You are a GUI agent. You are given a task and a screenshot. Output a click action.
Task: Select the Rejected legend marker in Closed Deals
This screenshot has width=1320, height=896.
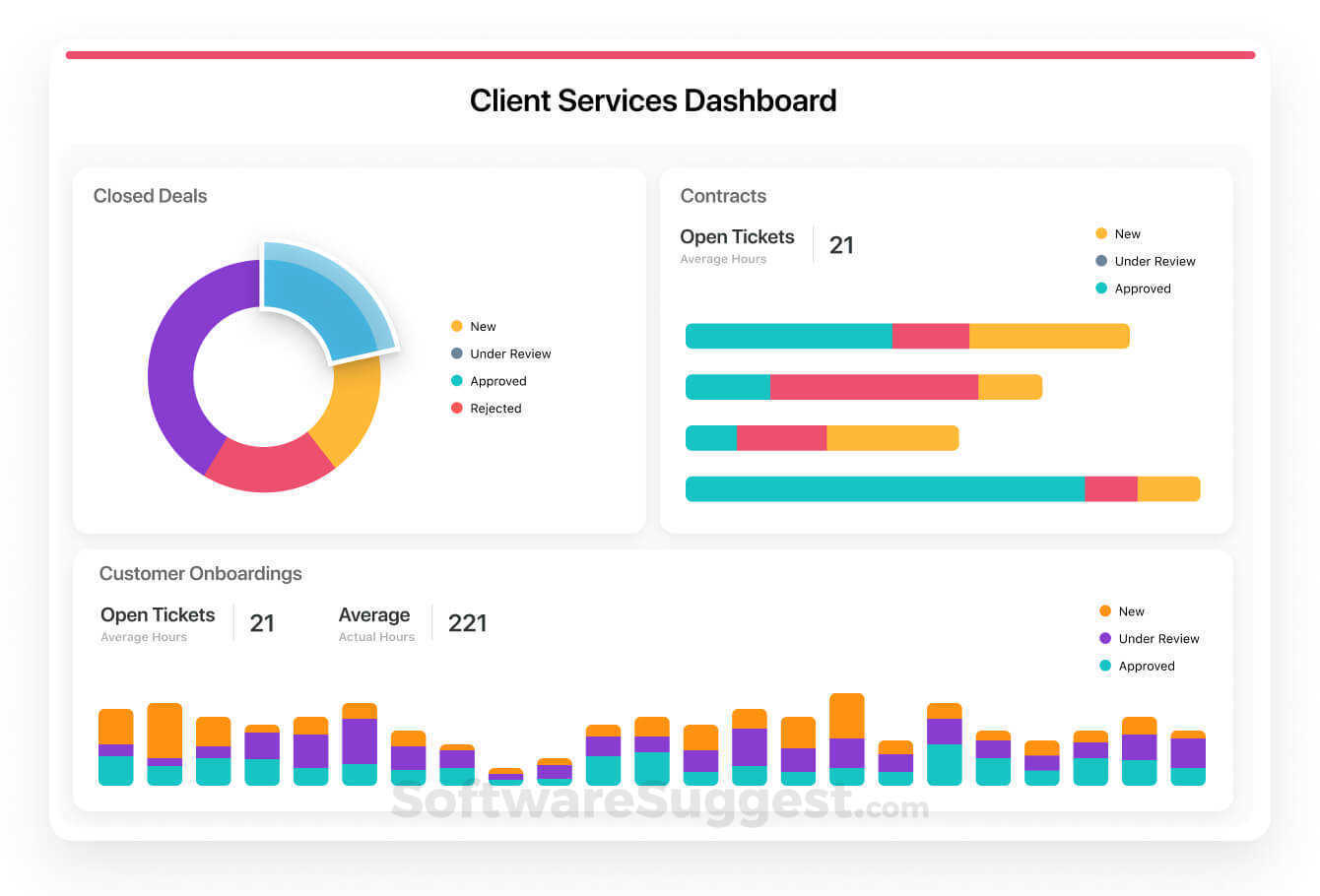tap(458, 409)
